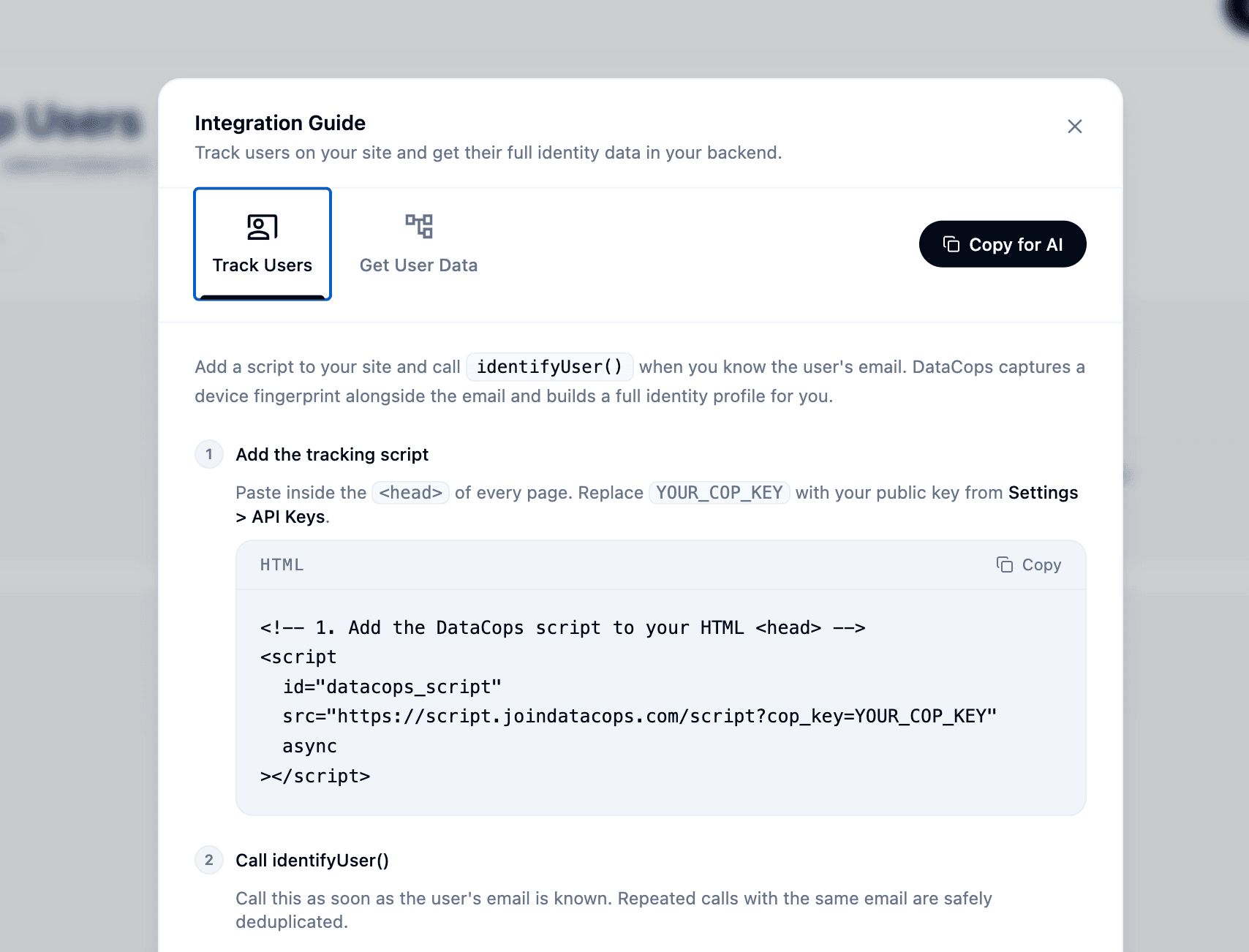The height and width of the screenshot is (952, 1249).
Task: Copy the HTML code snippet
Action: [x=1029, y=564]
